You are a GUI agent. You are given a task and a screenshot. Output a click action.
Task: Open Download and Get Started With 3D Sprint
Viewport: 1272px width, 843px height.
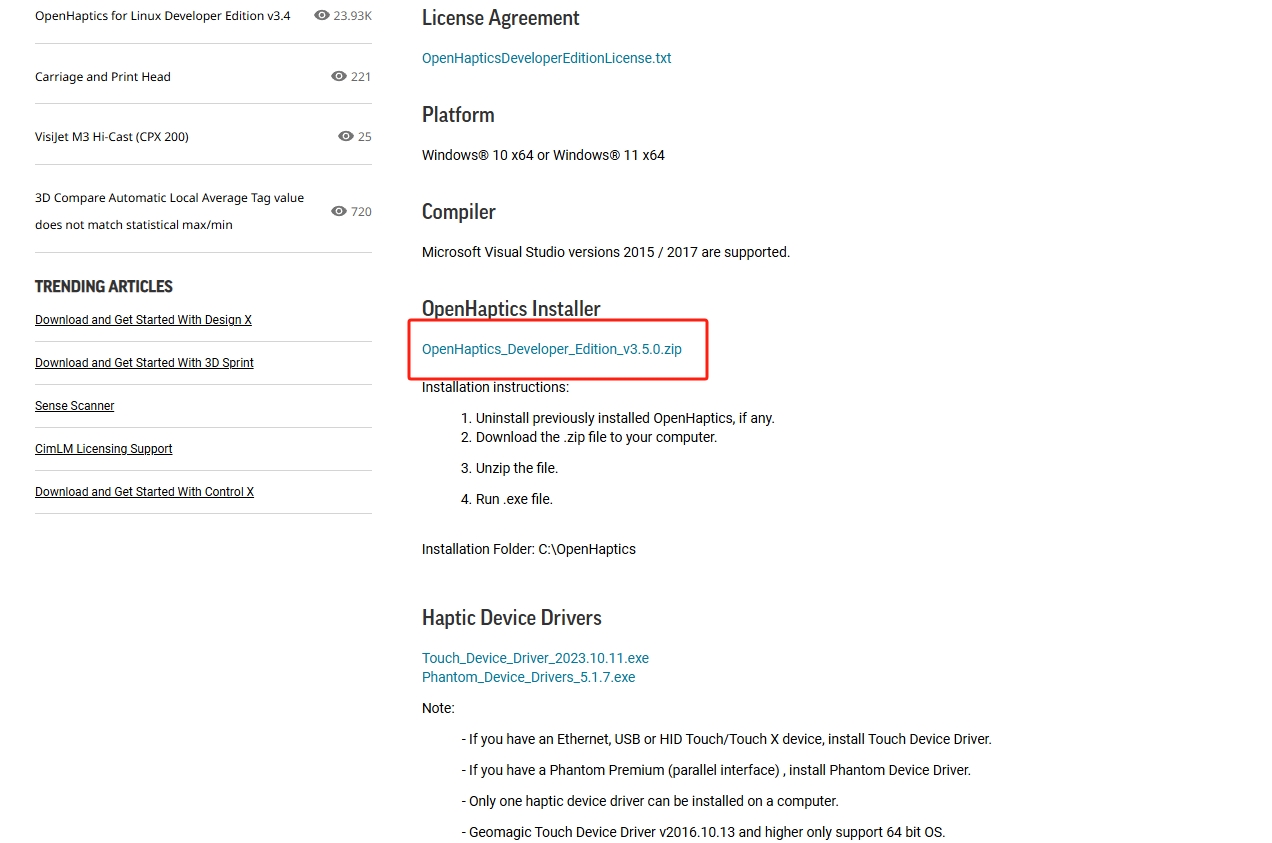tap(144, 363)
